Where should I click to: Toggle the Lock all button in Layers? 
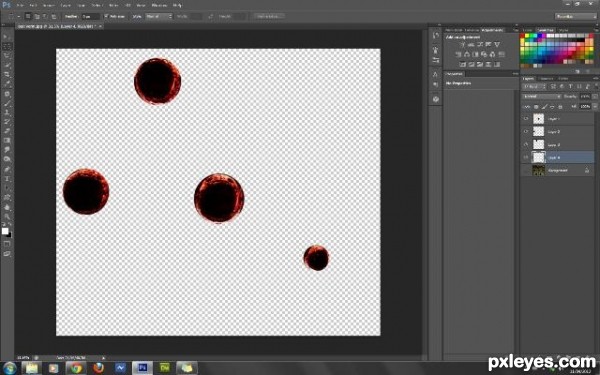[561, 107]
